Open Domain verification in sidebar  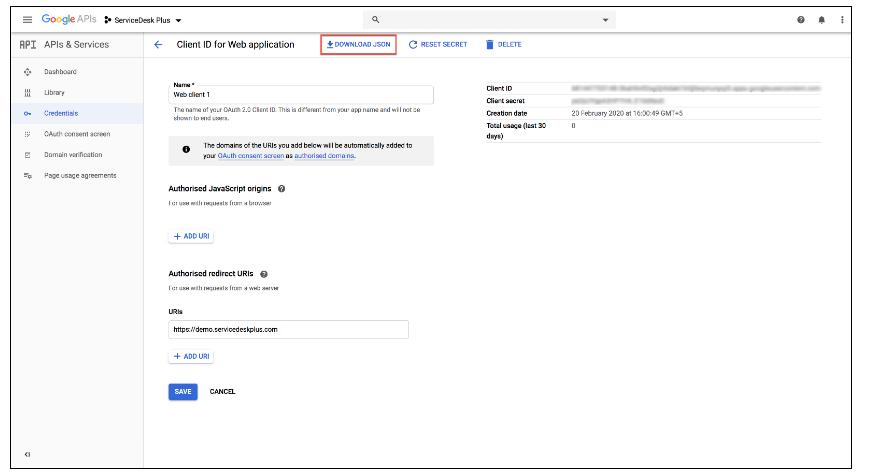point(72,155)
